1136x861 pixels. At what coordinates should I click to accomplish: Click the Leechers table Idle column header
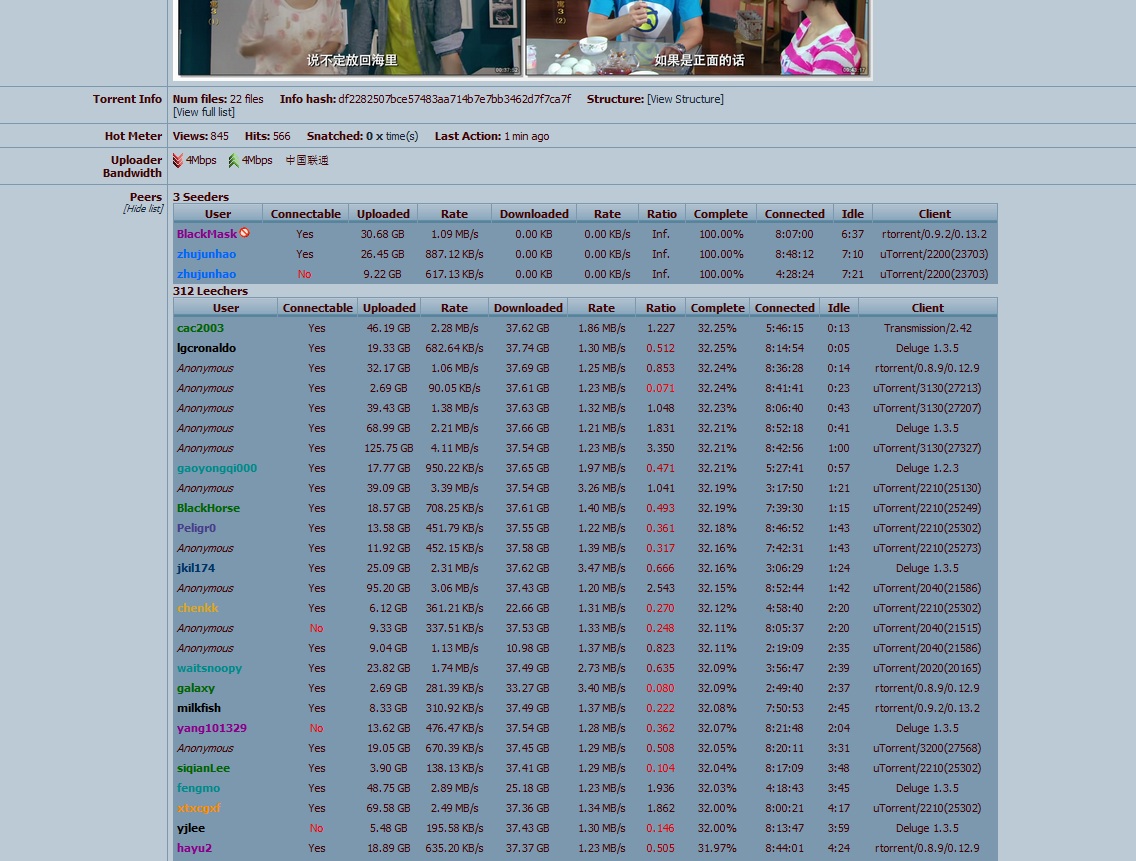point(839,308)
